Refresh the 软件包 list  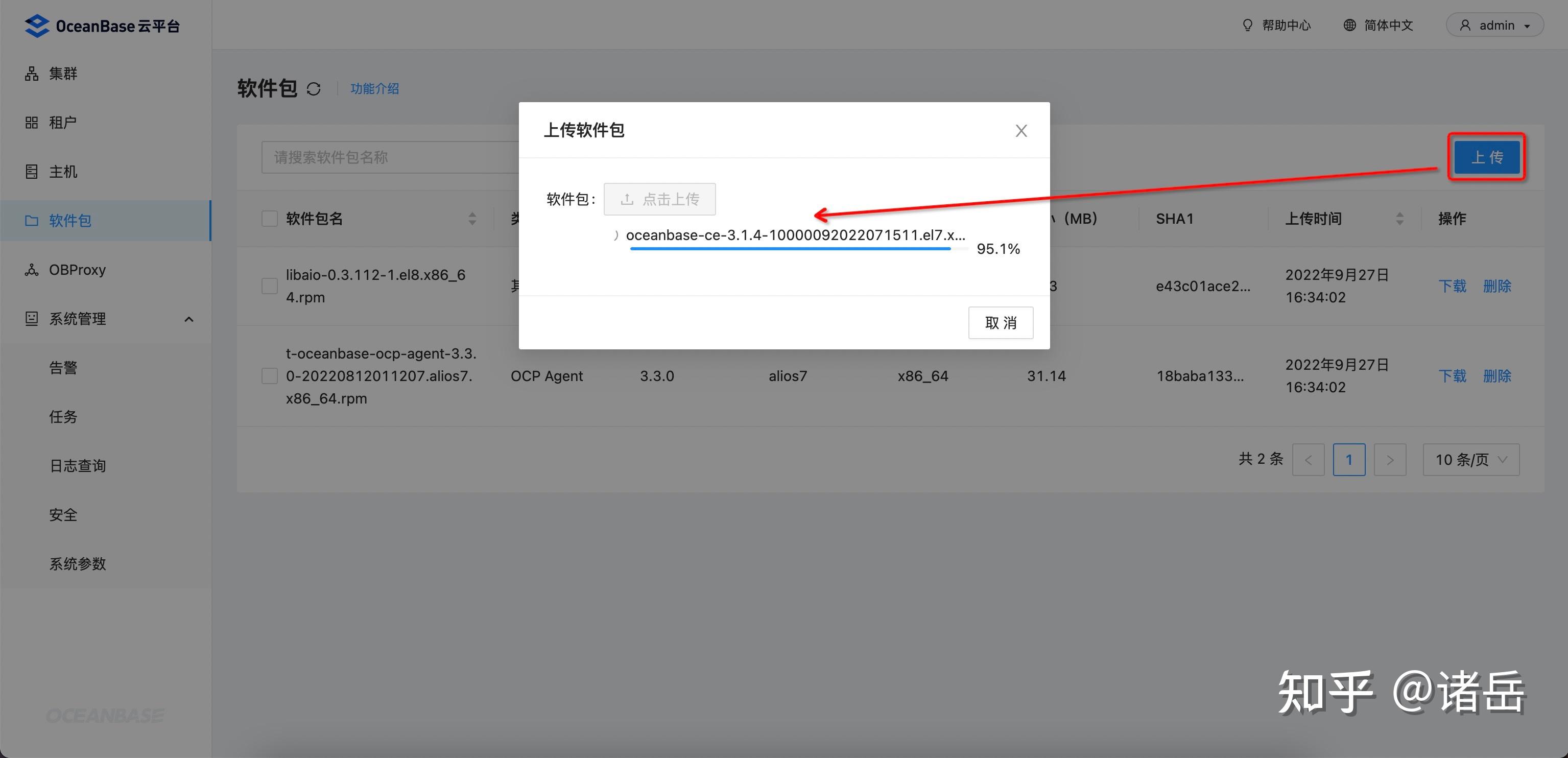(313, 88)
